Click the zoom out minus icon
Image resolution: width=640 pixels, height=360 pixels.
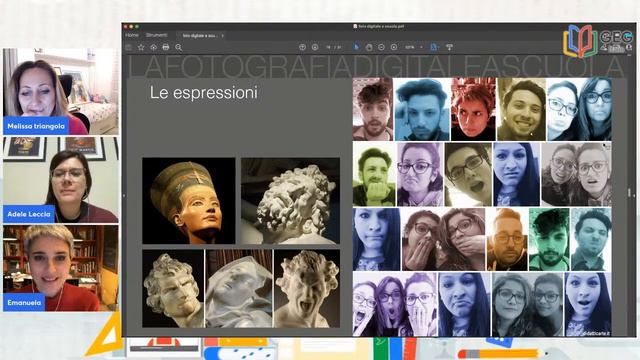[381, 47]
